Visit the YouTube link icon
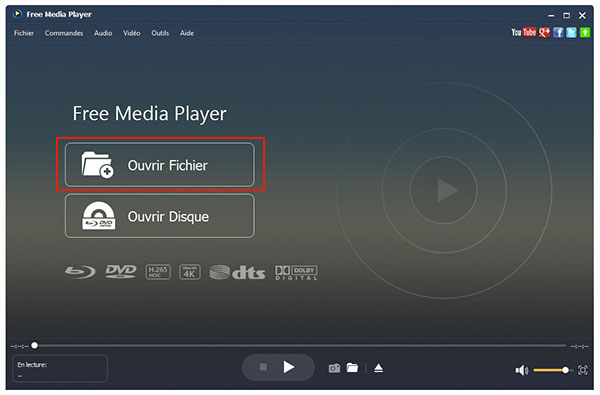The width and height of the screenshot is (600, 395). click(523, 33)
